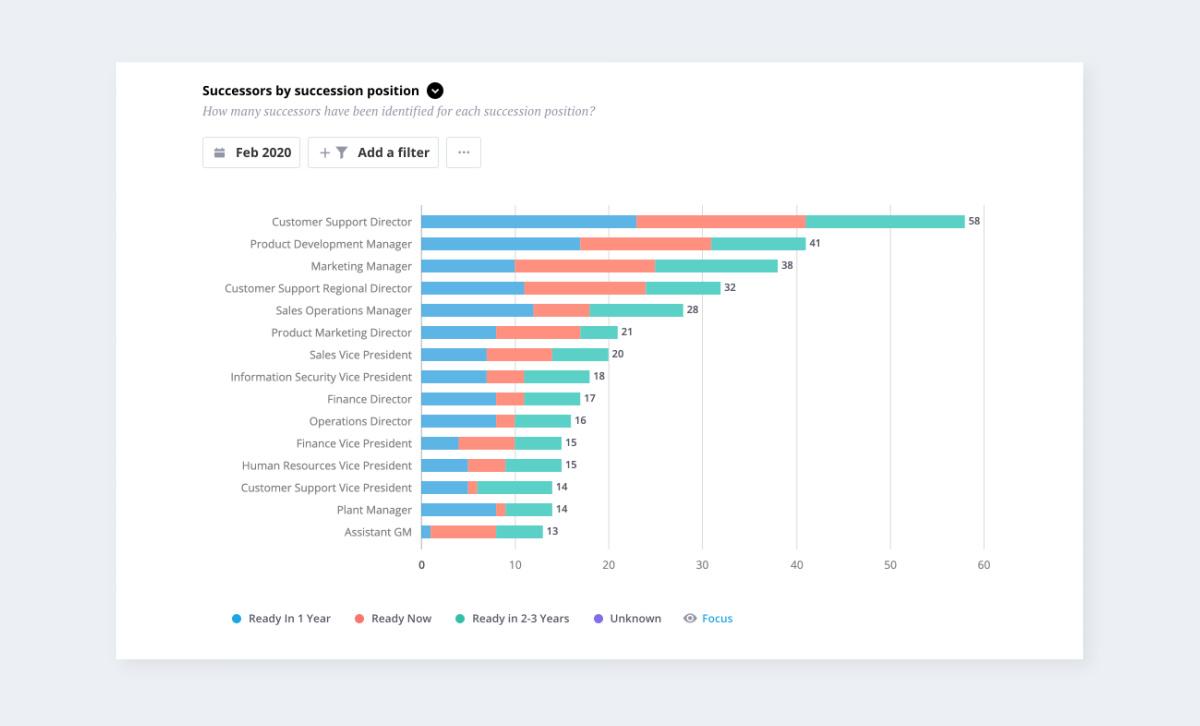Screen dimensions: 1200x726
Task: Open the Feb 2020 date picker
Action: coord(251,152)
